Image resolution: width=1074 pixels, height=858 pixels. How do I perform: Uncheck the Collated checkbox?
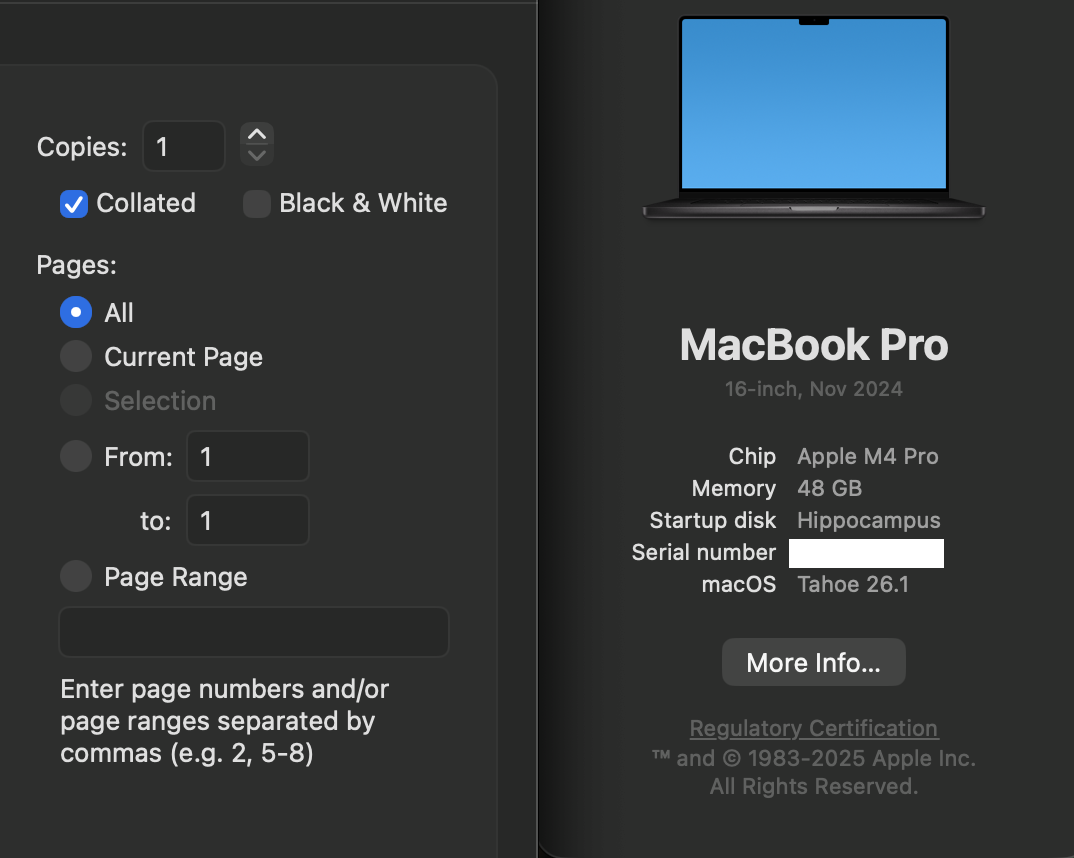74,203
